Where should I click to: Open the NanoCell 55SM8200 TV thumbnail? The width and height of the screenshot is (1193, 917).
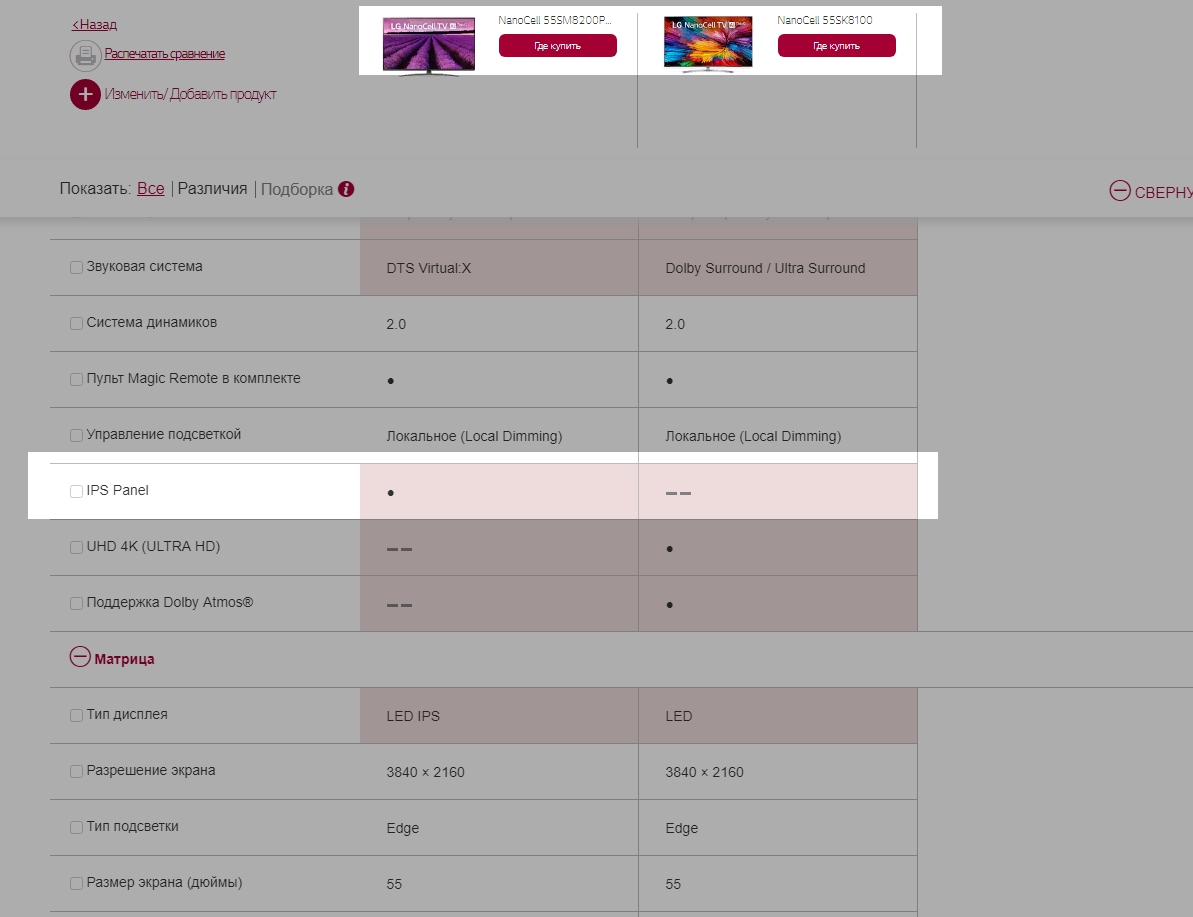point(429,44)
